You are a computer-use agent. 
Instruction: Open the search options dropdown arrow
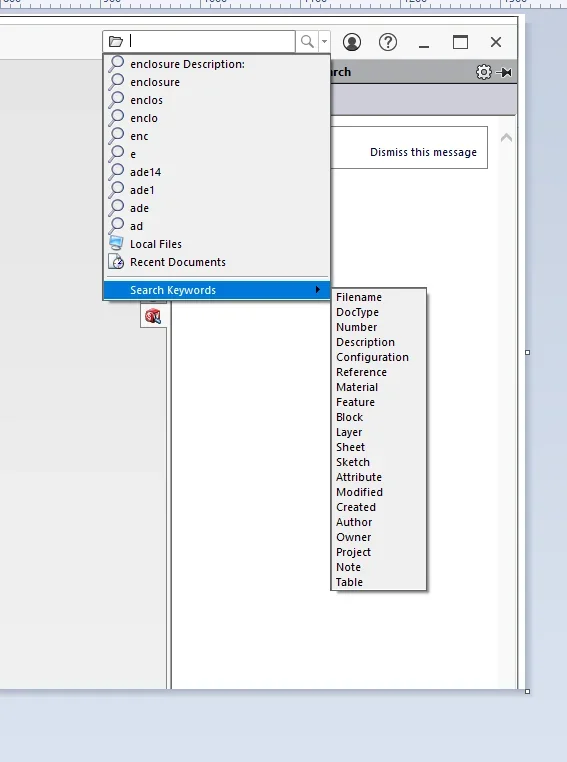click(325, 42)
